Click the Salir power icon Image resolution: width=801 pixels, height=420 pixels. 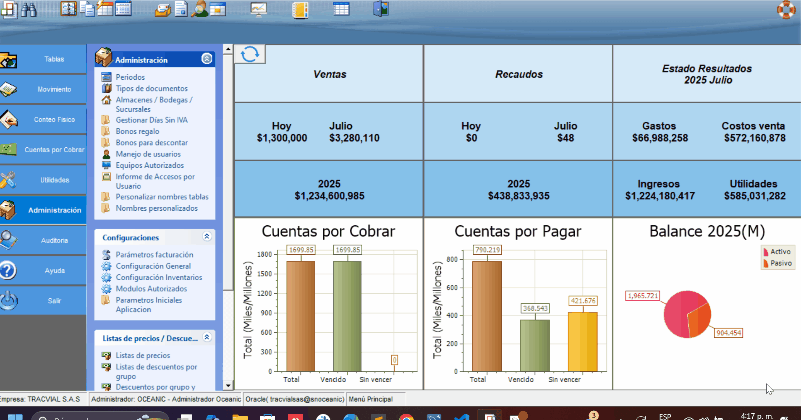pos(9,301)
